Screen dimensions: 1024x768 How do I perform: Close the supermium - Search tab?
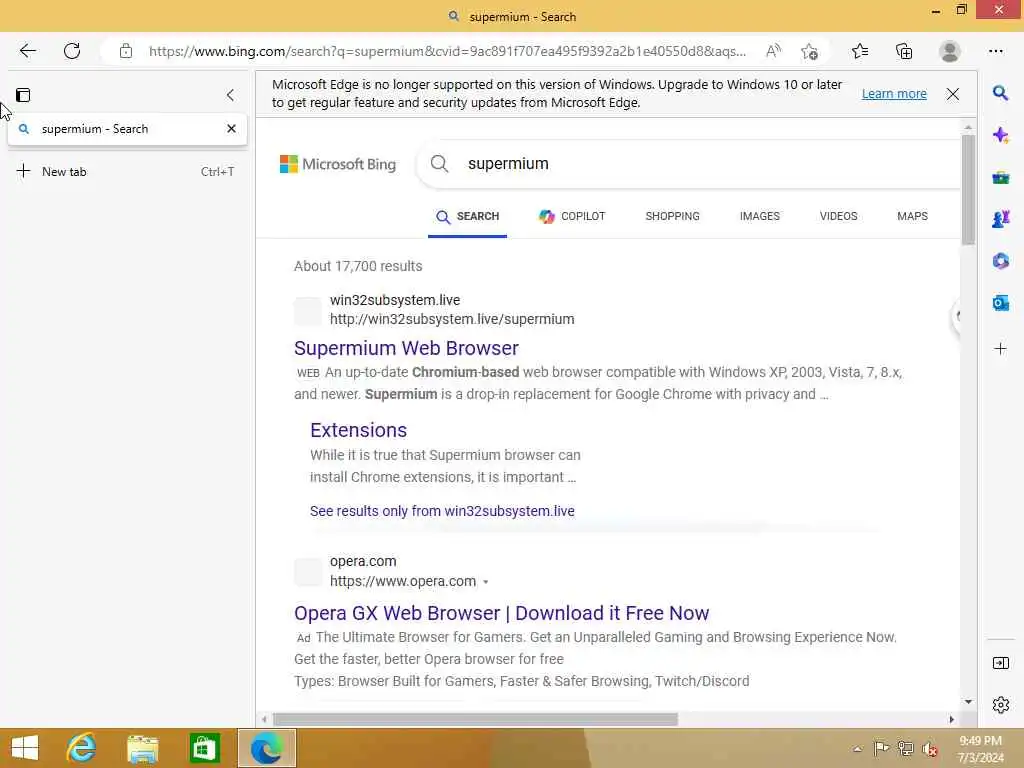231,129
